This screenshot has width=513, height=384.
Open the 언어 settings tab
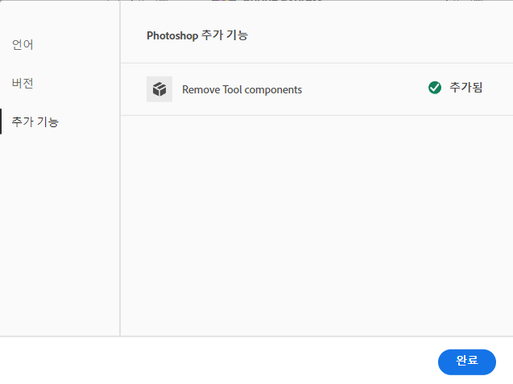tap(22, 45)
